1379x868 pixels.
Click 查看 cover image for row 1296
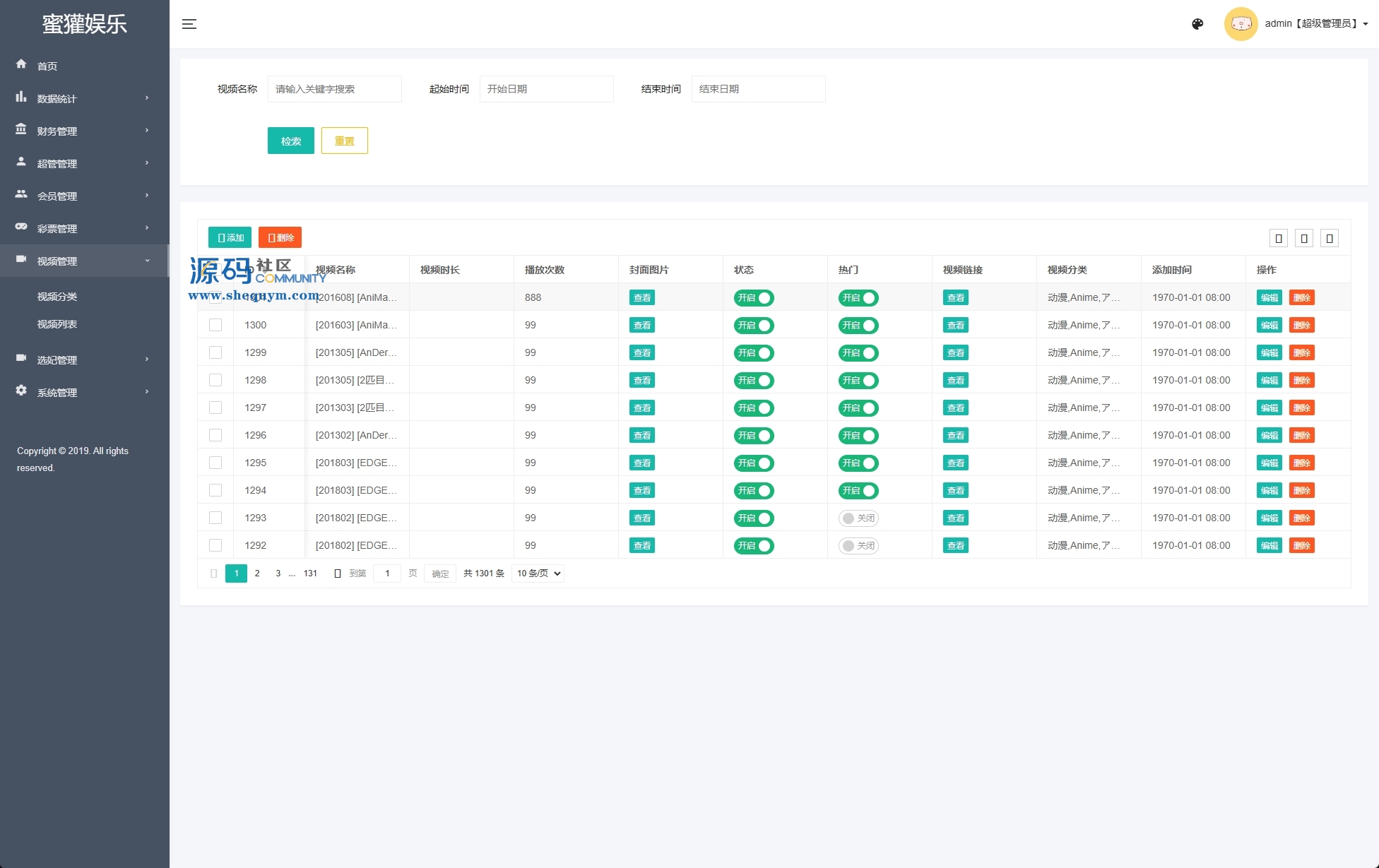(x=641, y=436)
